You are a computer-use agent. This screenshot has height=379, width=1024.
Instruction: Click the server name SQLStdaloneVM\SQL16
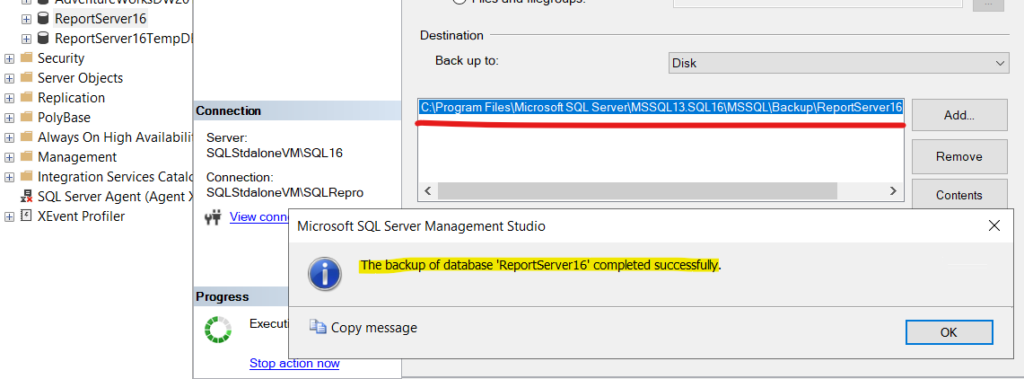274,153
